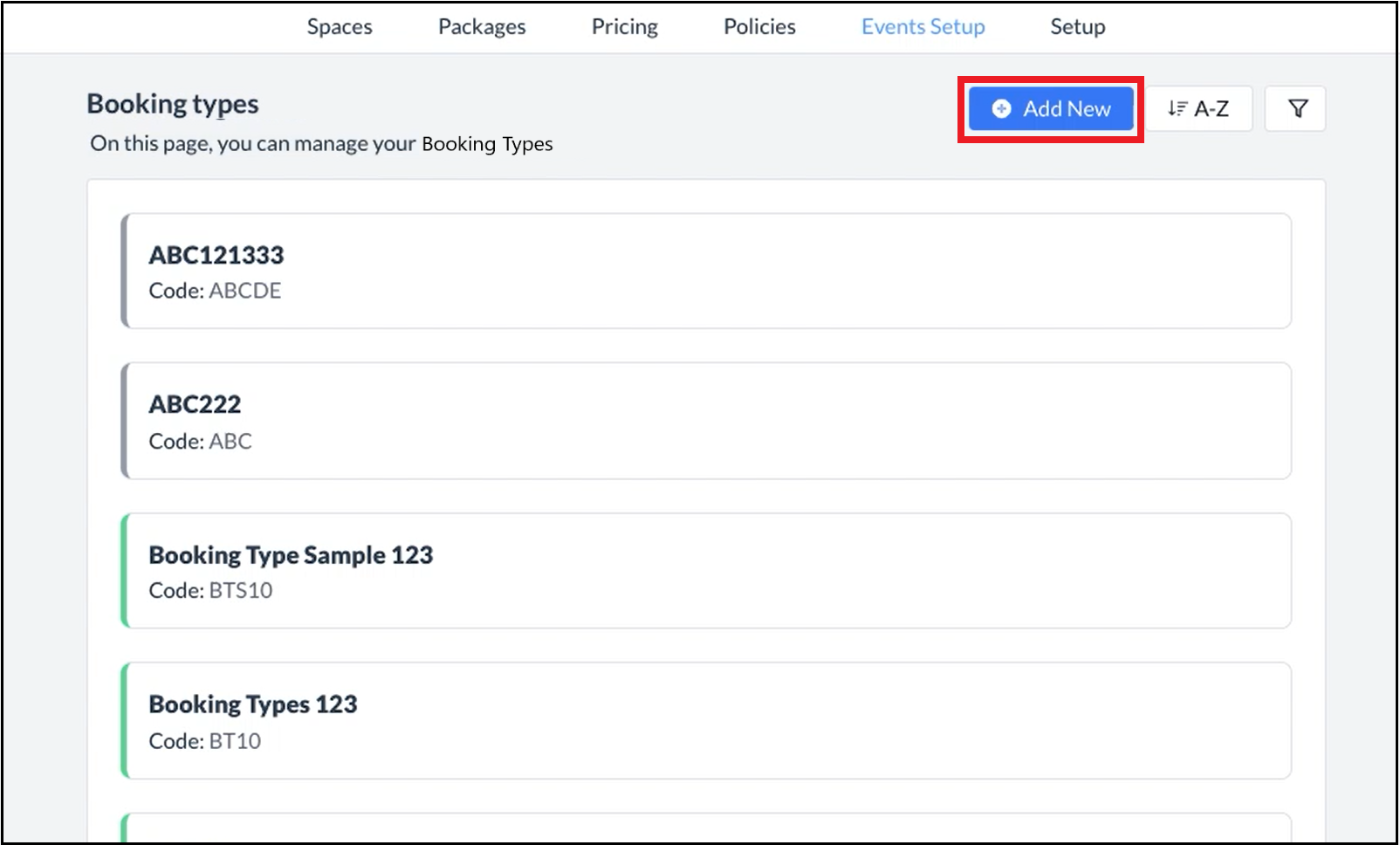Click the plus circle icon in Add New
The image size is (1400, 845).
1001,108
